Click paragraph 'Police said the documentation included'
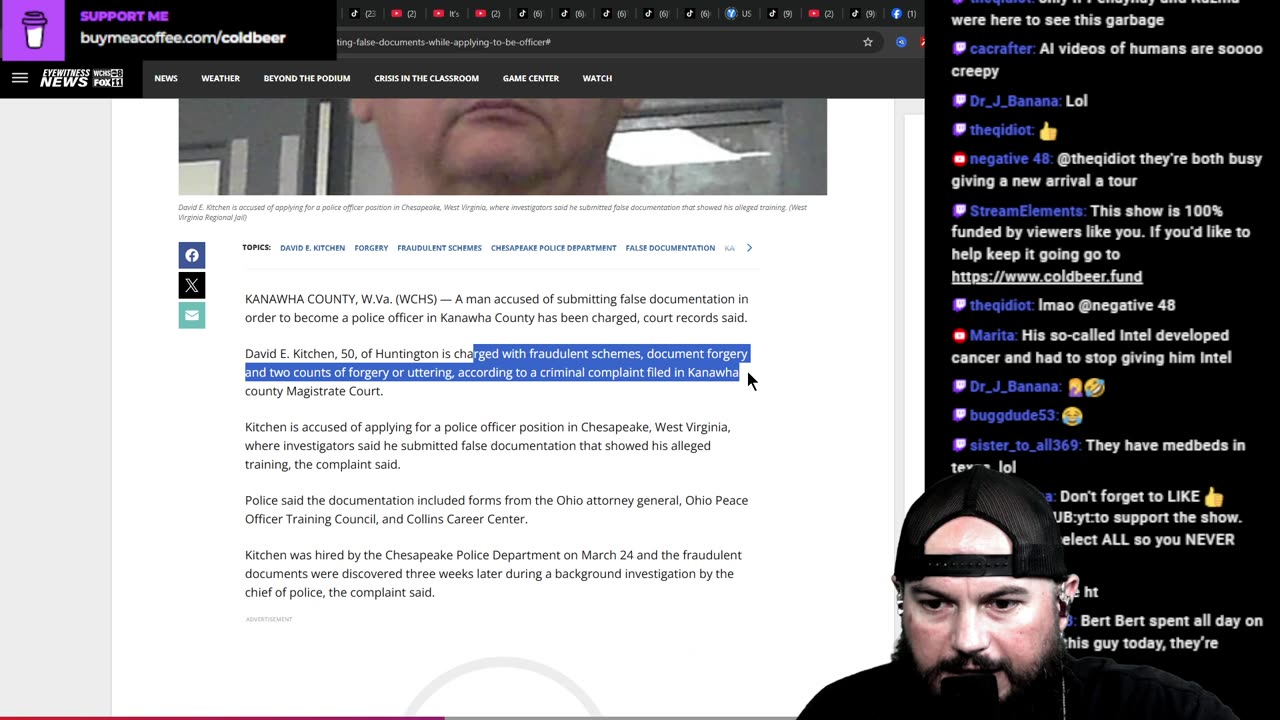The width and height of the screenshot is (1280, 720). point(496,509)
